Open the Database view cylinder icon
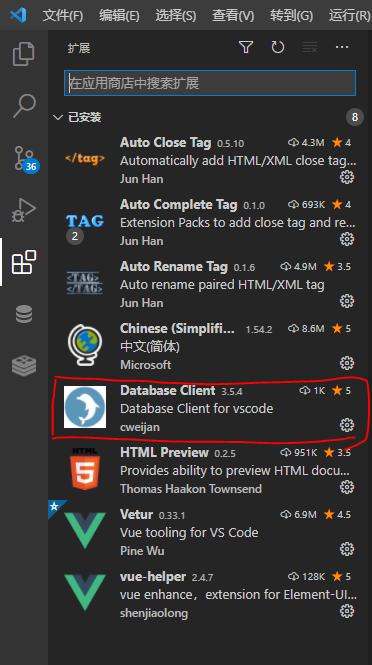The image size is (372, 665). pyautogui.click(x=24, y=314)
